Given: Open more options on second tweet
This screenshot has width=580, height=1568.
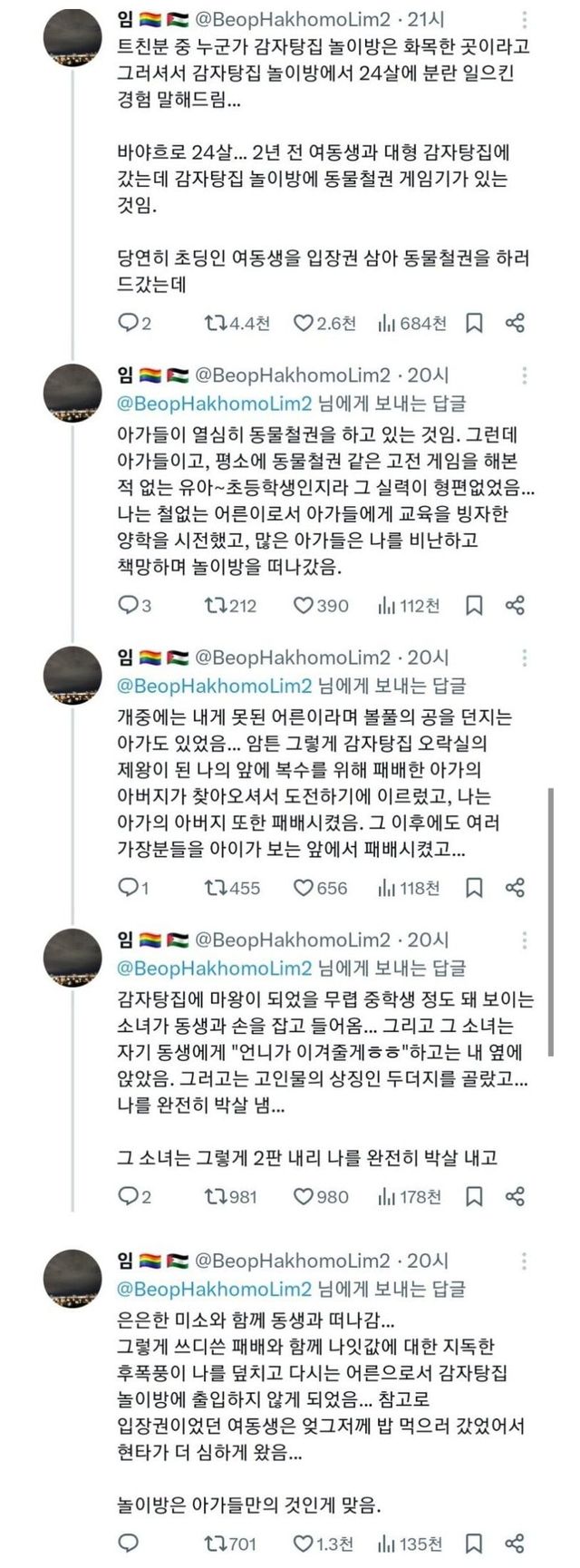Looking at the screenshot, I should coord(525,375).
